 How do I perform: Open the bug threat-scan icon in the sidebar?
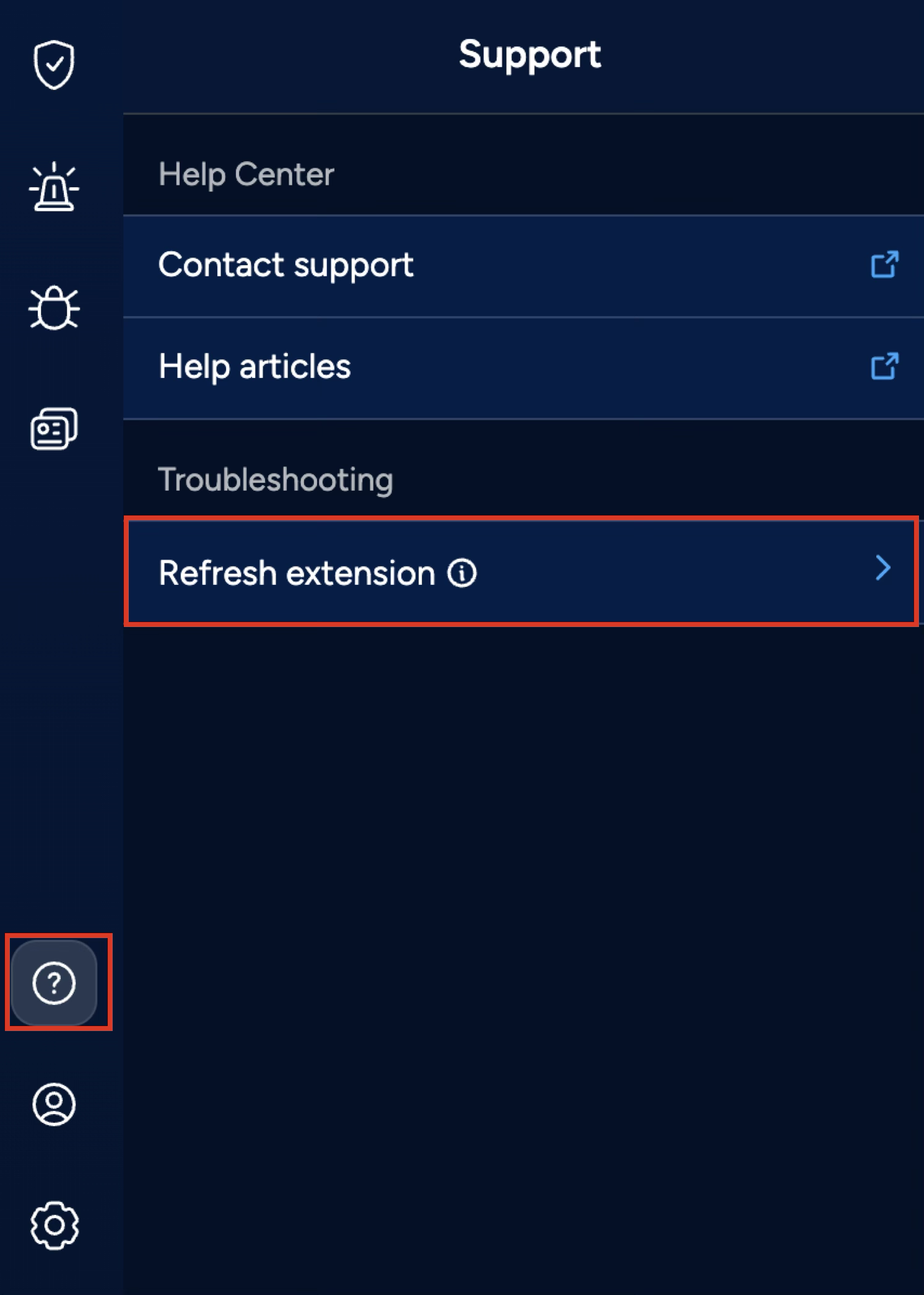(54, 307)
